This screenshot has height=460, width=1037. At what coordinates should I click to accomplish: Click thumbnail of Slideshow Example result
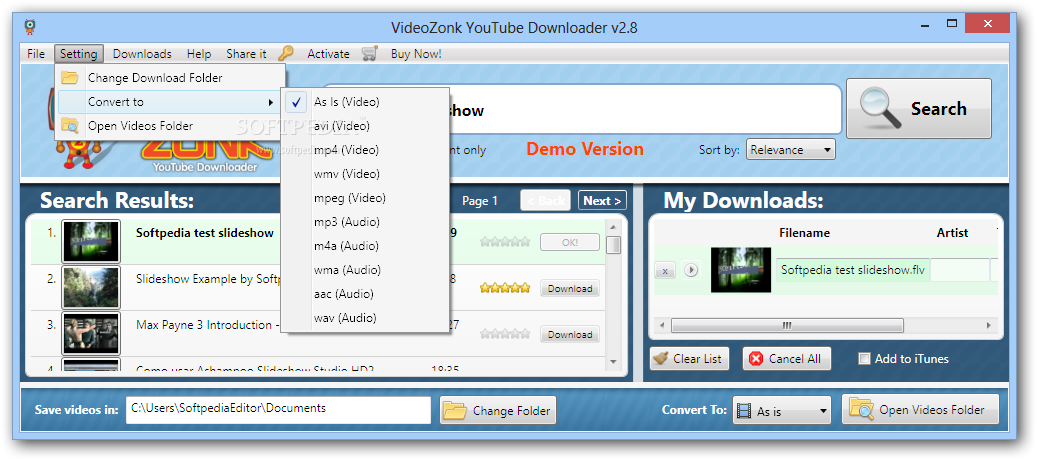click(x=91, y=288)
